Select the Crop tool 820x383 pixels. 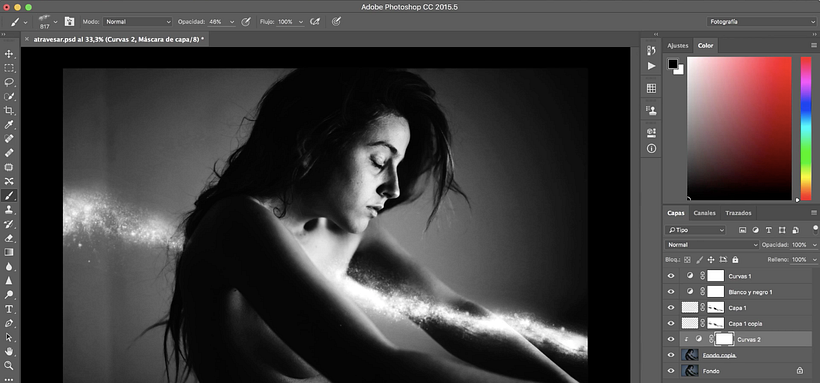click(x=9, y=110)
